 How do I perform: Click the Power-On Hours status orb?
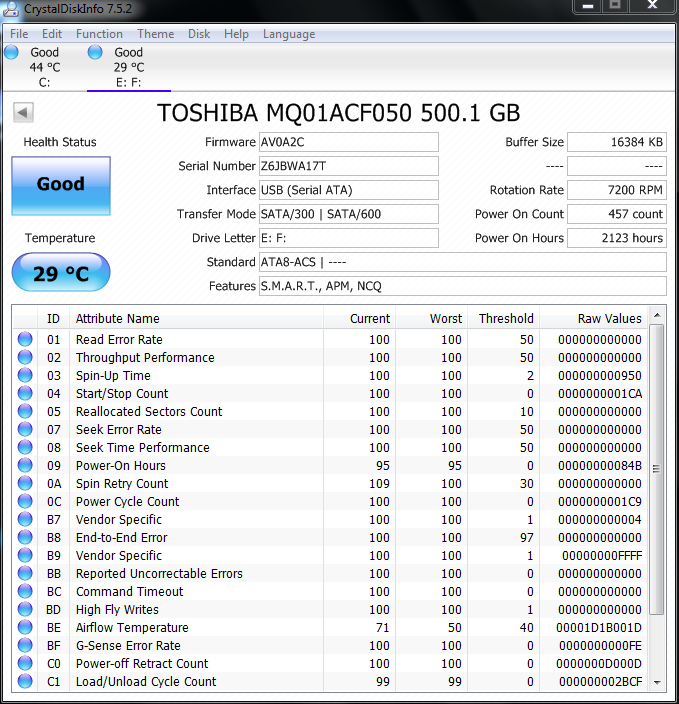pos(25,466)
